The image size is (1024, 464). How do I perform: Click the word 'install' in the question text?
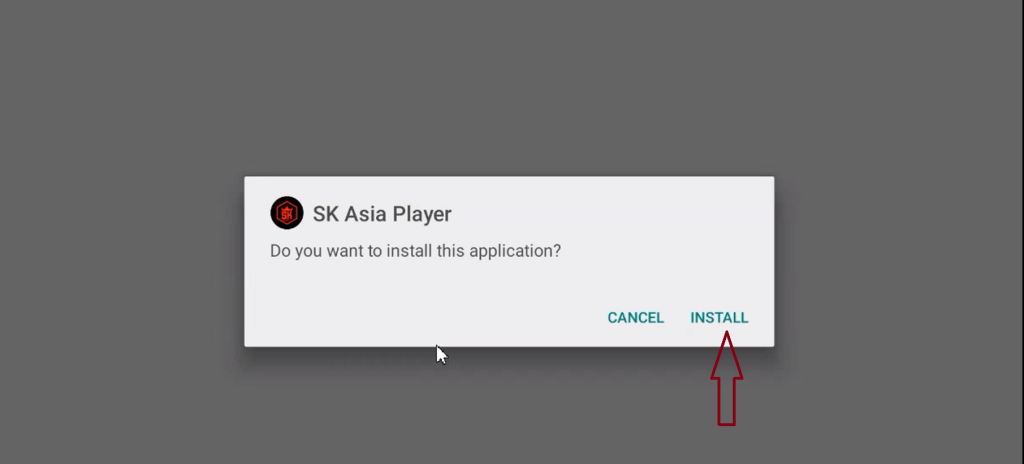(409, 251)
